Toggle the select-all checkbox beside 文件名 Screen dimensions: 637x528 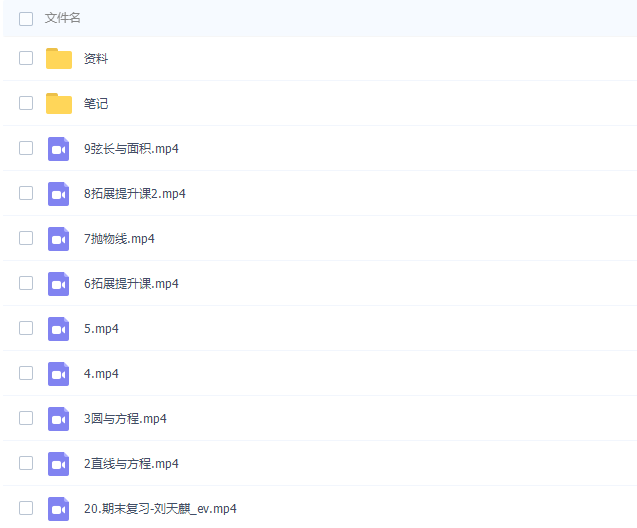coord(26,18)
